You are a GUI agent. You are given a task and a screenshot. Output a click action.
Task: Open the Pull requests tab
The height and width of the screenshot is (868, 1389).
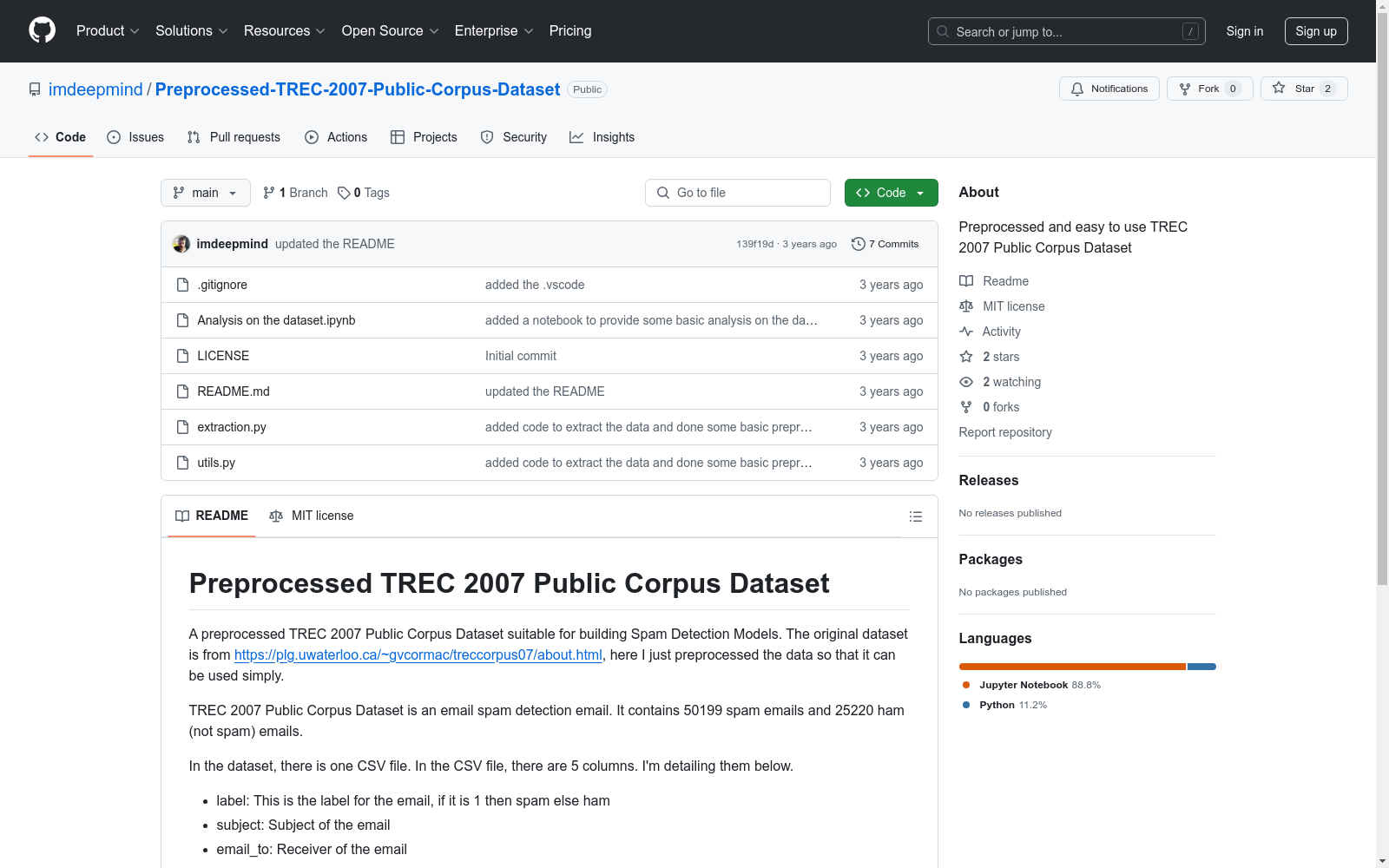pos(234,137)
